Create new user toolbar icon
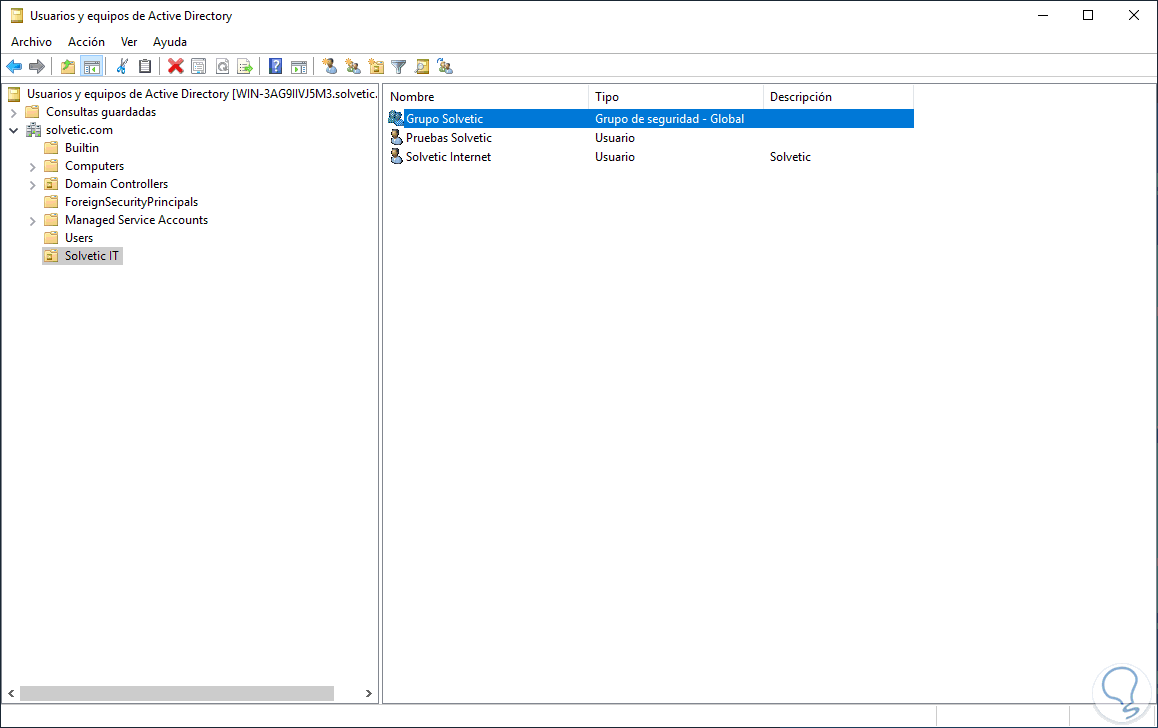Screen dimensions: 1158x728 click(x=329, y=66)
